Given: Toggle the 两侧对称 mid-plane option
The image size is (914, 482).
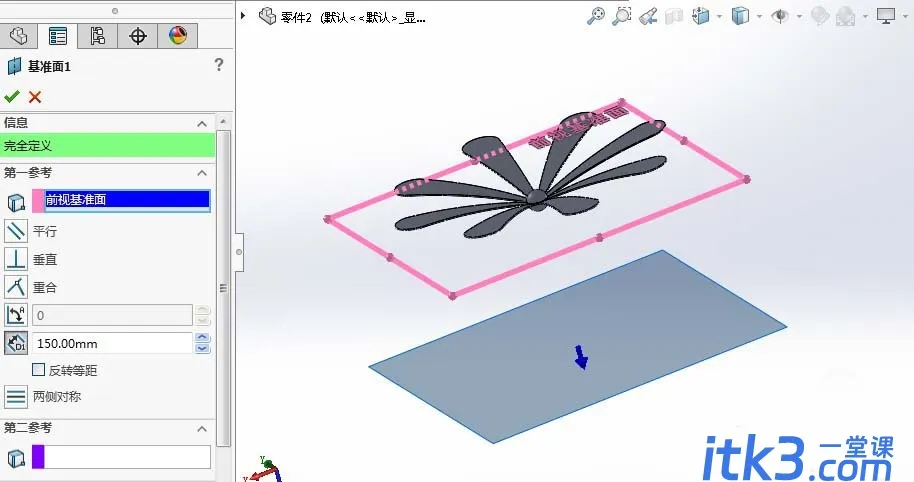Looking at the screenshot, I should tap(16, 397).
